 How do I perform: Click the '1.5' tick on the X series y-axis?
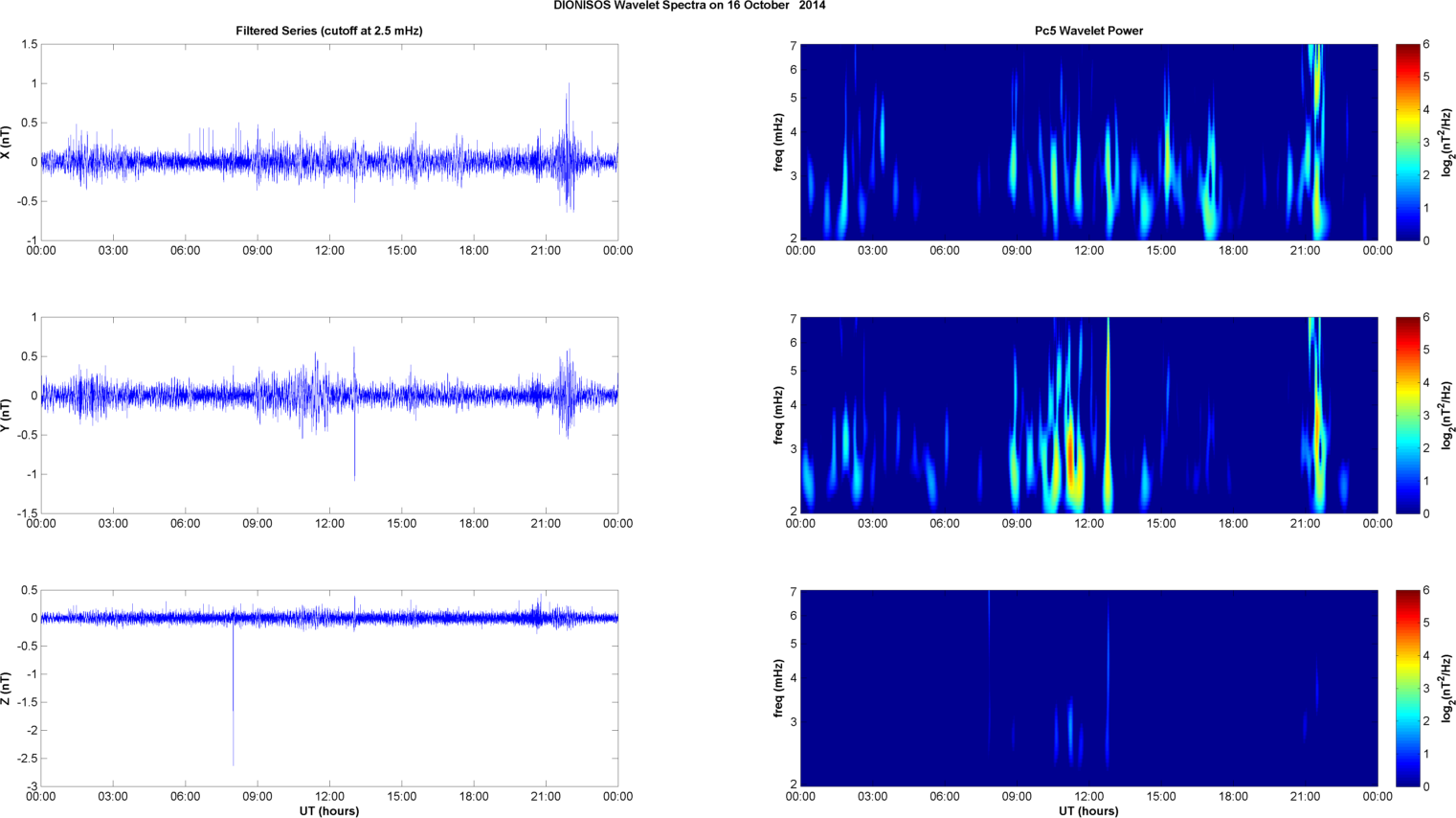pos(29,44)
